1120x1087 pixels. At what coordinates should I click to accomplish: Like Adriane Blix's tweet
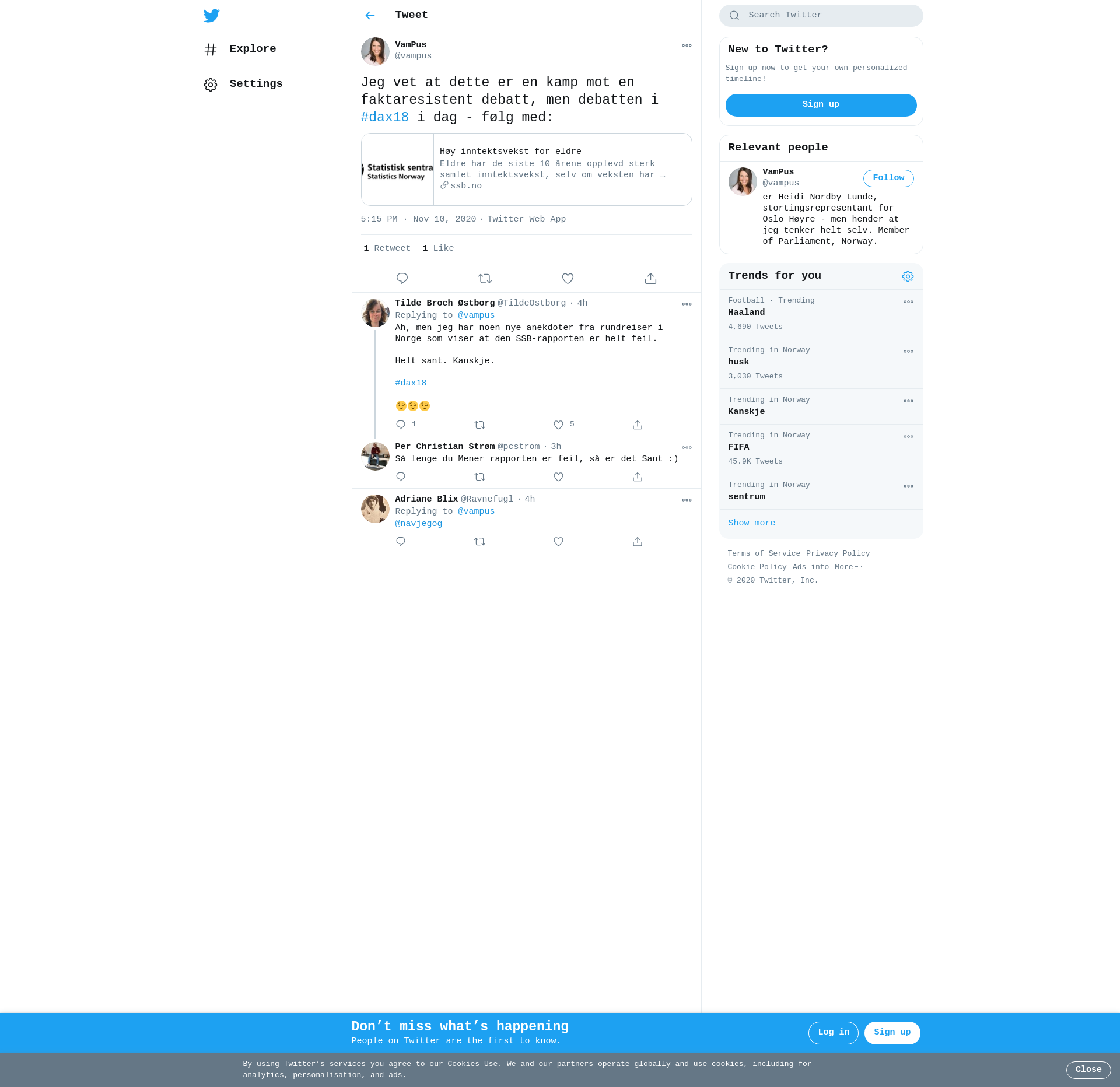(558, 542)
